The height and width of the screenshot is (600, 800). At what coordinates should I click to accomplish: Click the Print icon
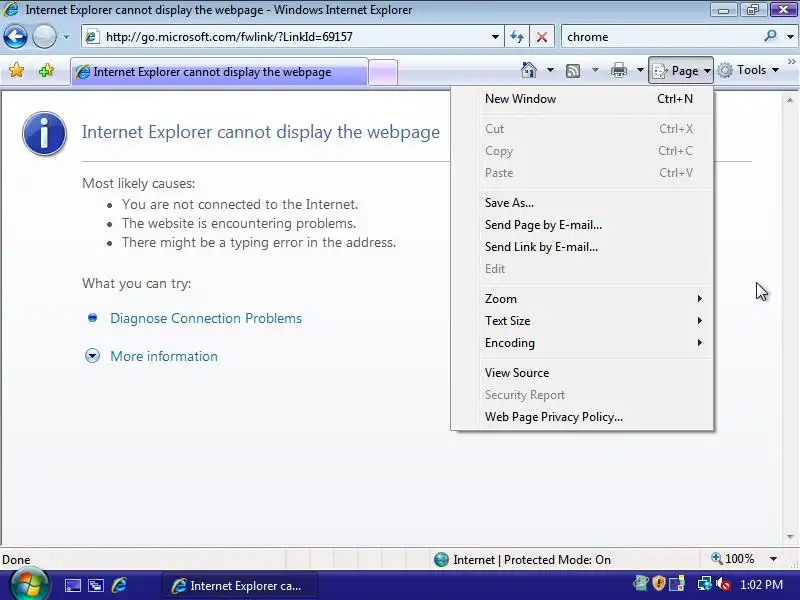[618, 70]
